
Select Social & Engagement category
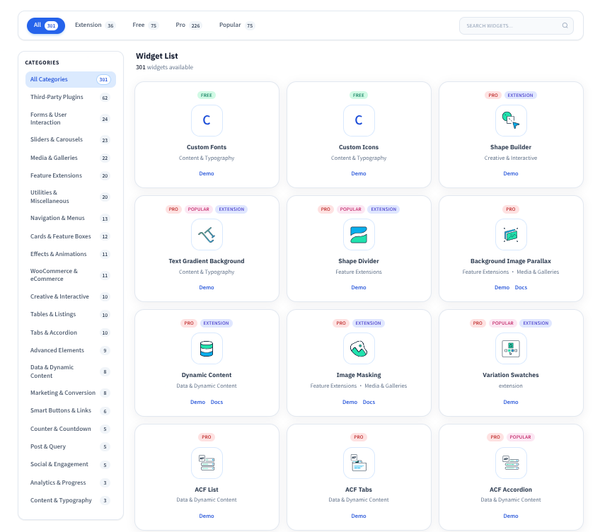point(70,465)
